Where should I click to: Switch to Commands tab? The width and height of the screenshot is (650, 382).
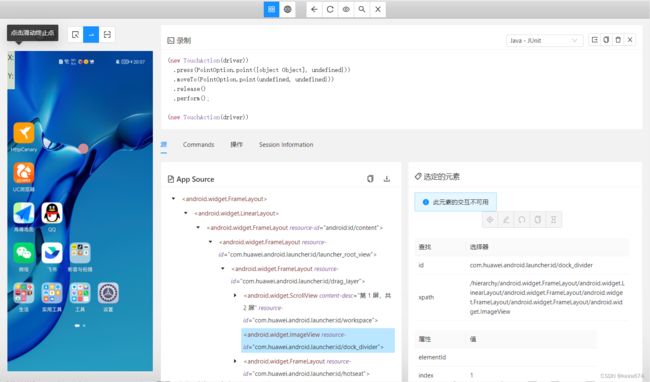[199, 145]
